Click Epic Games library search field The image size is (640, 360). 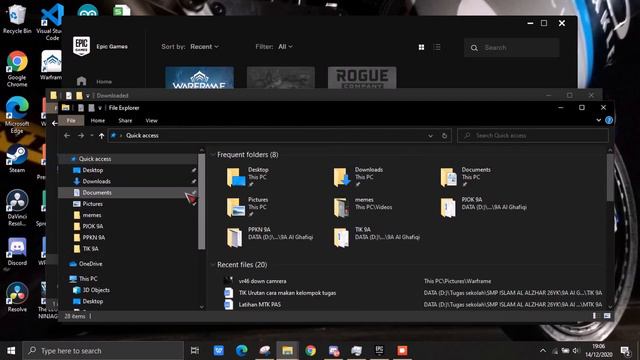point(511,48)
